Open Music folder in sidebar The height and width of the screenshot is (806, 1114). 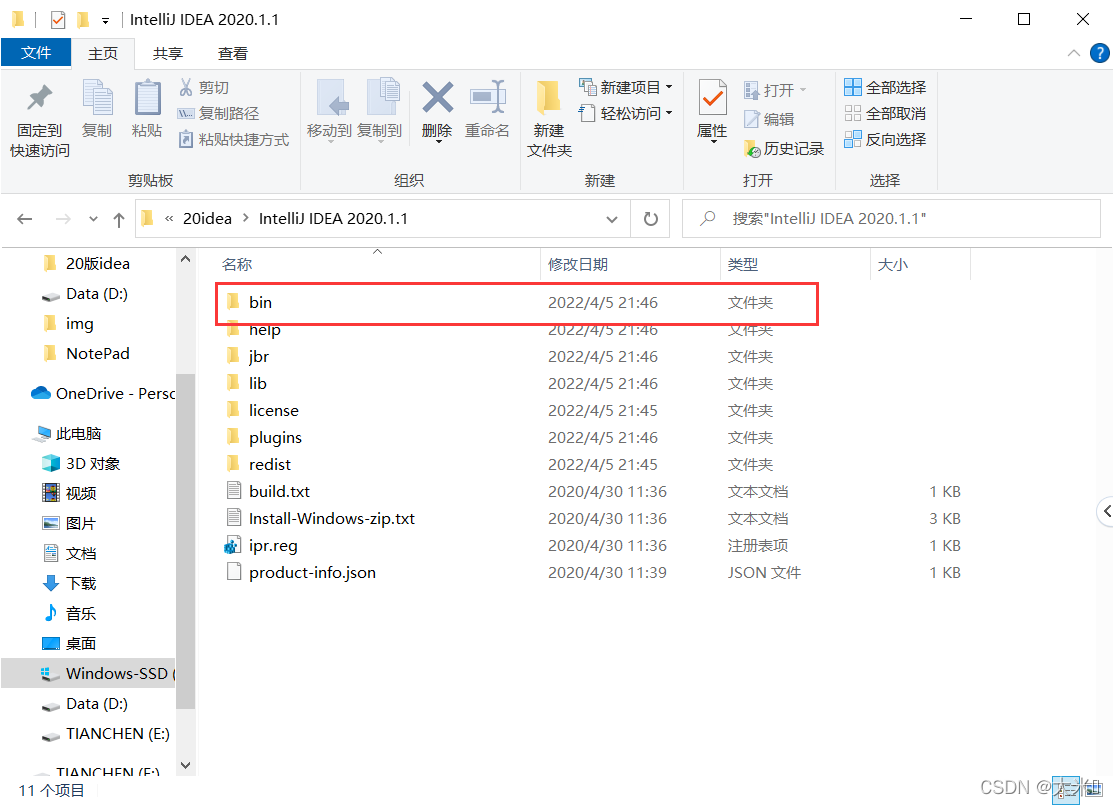point(70,613)
